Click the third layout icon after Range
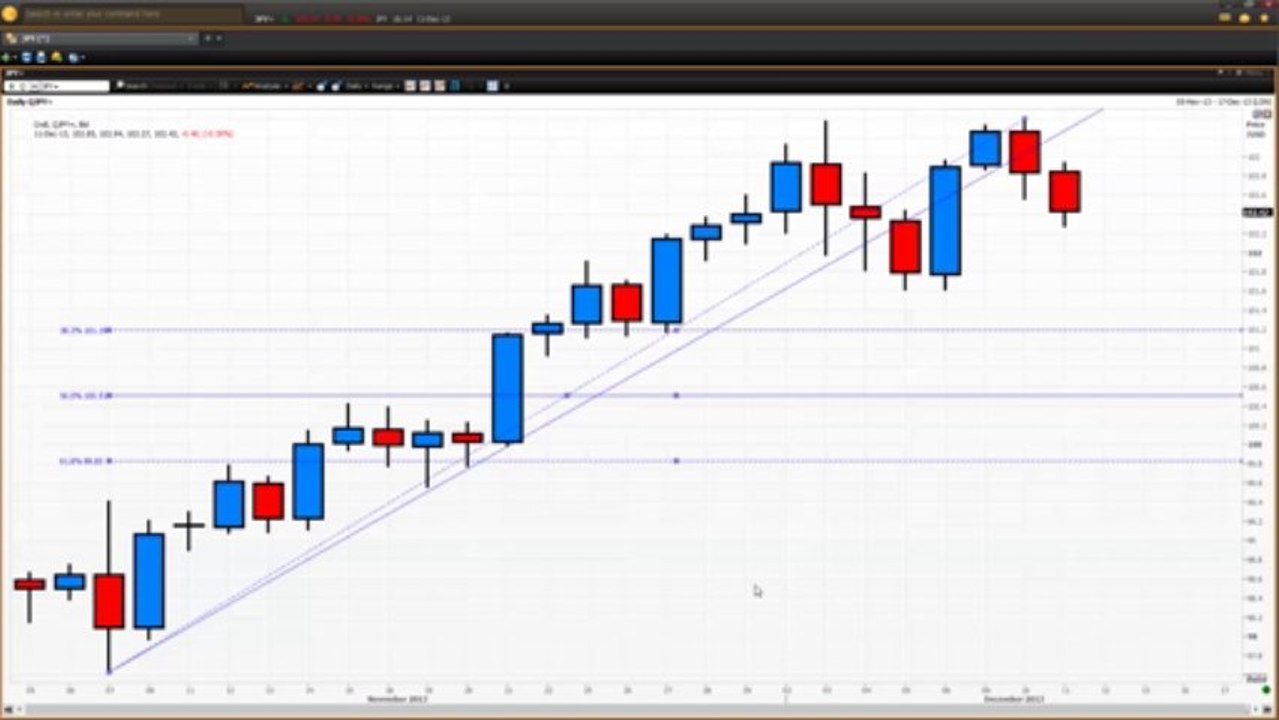The image size is (1279, 720). pyautogui.click(x=439, y=86)
